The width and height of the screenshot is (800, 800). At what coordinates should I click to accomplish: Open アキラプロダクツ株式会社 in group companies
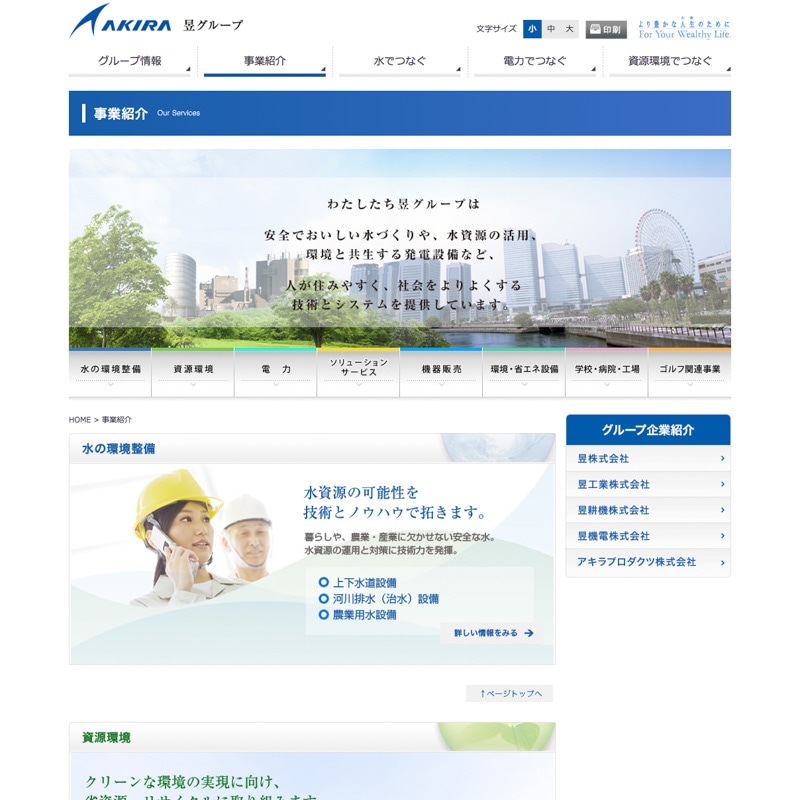[648, 562]
